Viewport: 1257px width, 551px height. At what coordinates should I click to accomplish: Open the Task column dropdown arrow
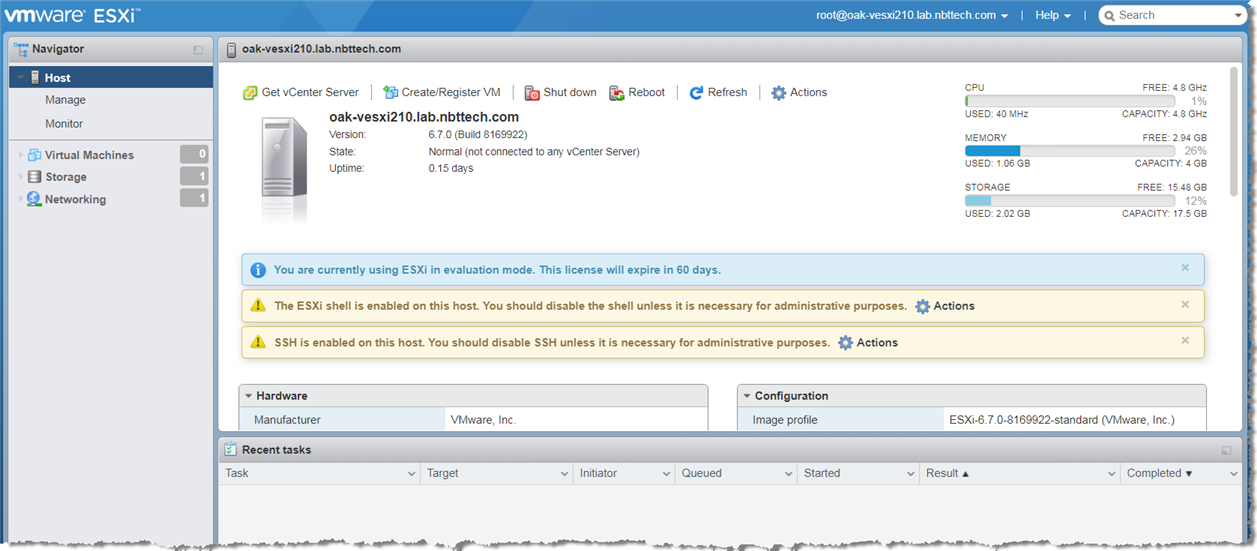click(411, 474)
